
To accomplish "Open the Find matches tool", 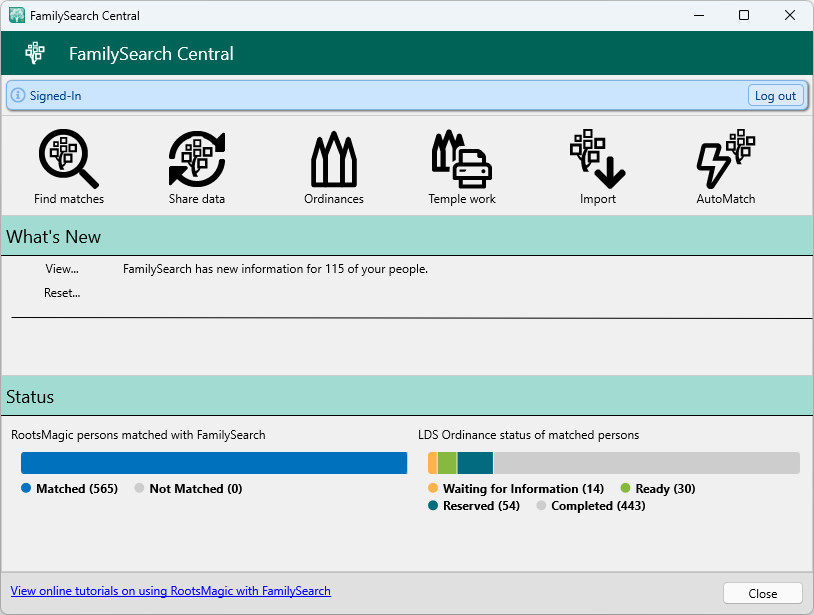I will pyautogui.click(x=68, y=160).
